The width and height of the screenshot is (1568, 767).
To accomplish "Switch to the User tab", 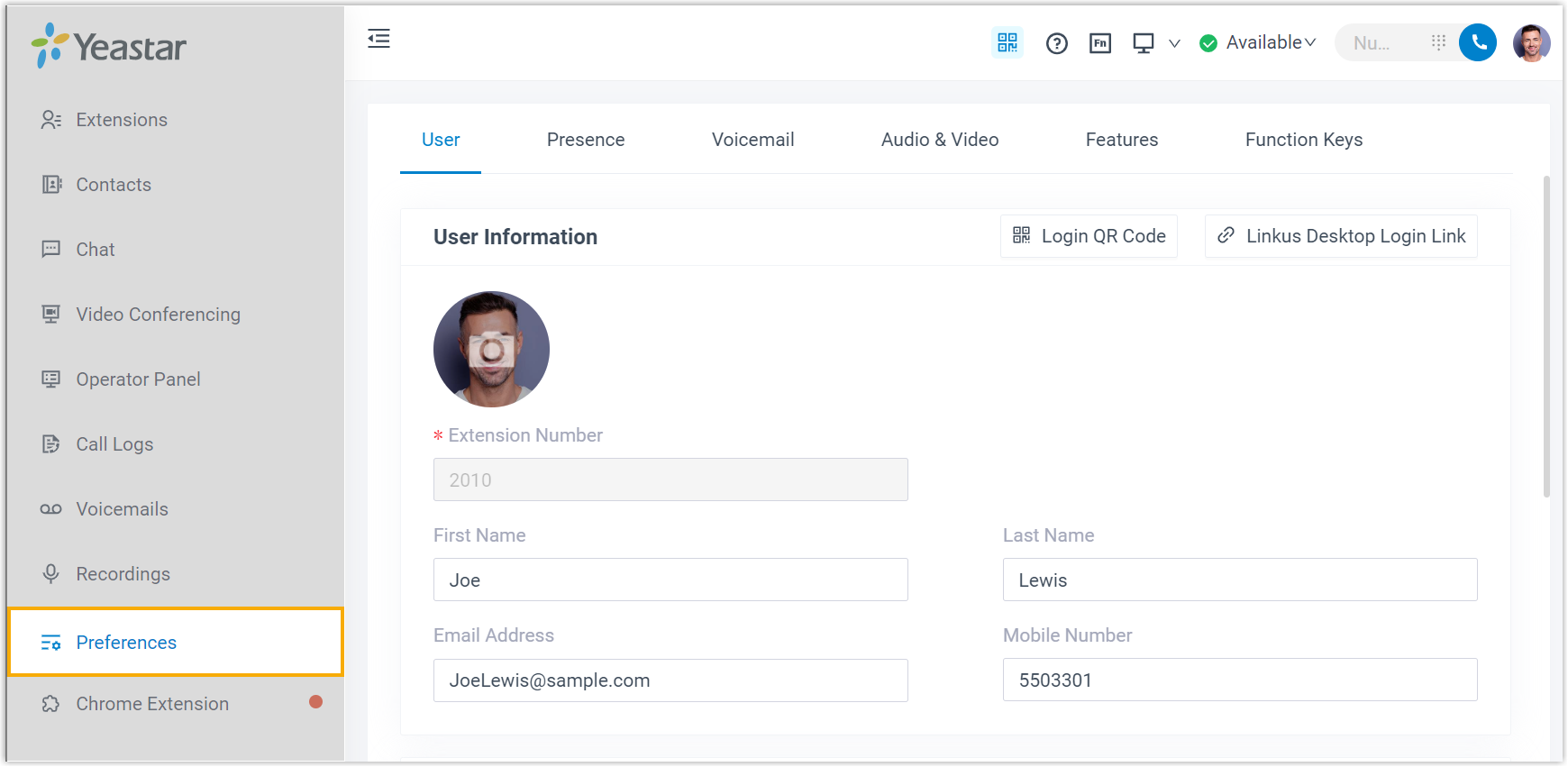I will [441, 140].
